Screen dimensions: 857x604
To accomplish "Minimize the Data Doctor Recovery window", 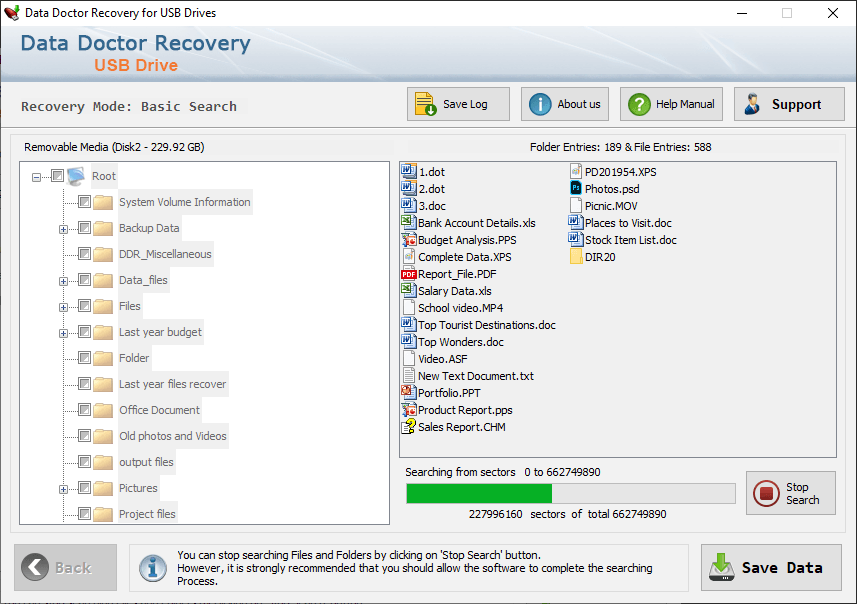I will pyautogui.click(x=742, y=13).
